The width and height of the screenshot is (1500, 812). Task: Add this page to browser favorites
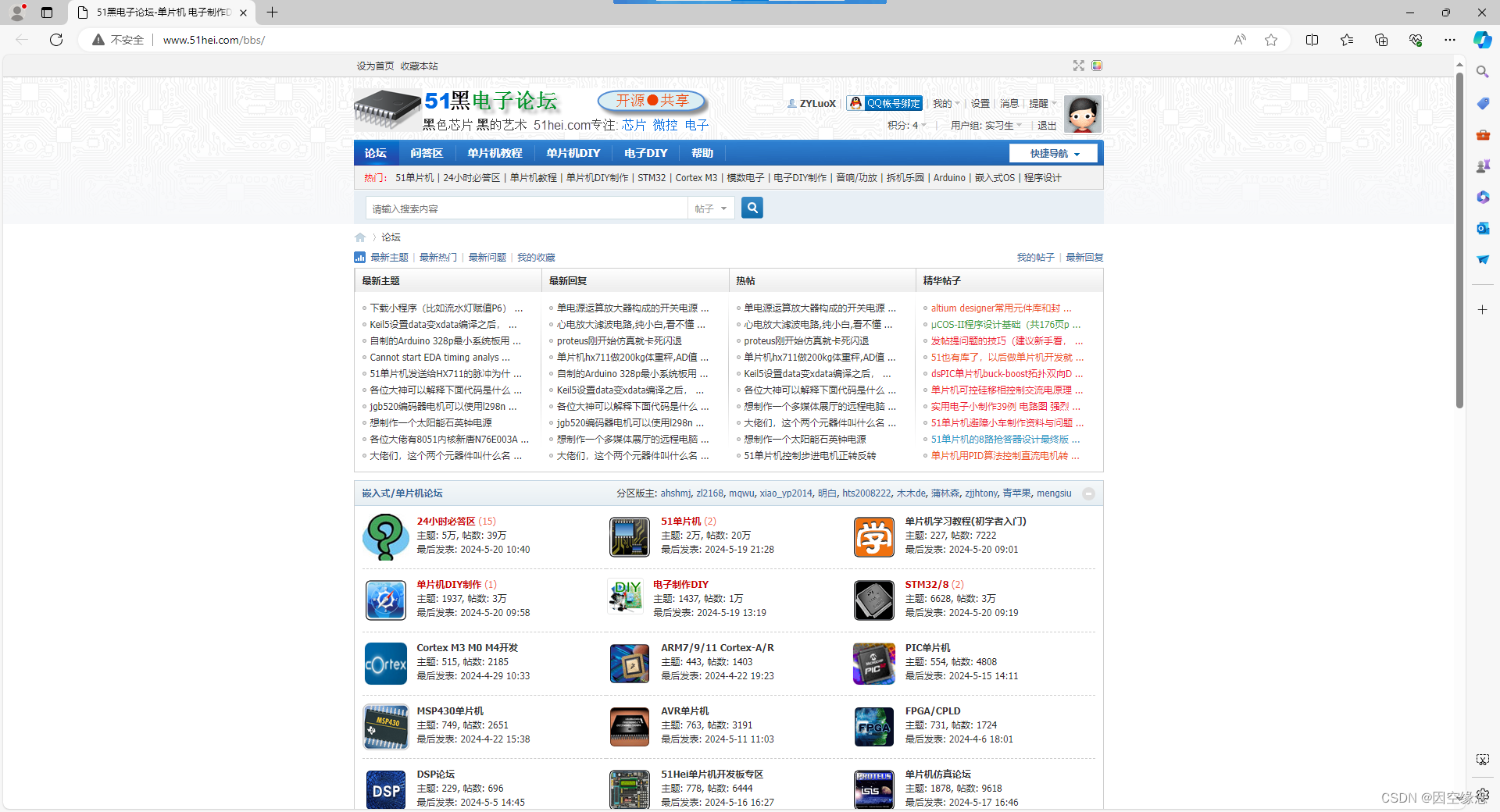[1271, 40]
